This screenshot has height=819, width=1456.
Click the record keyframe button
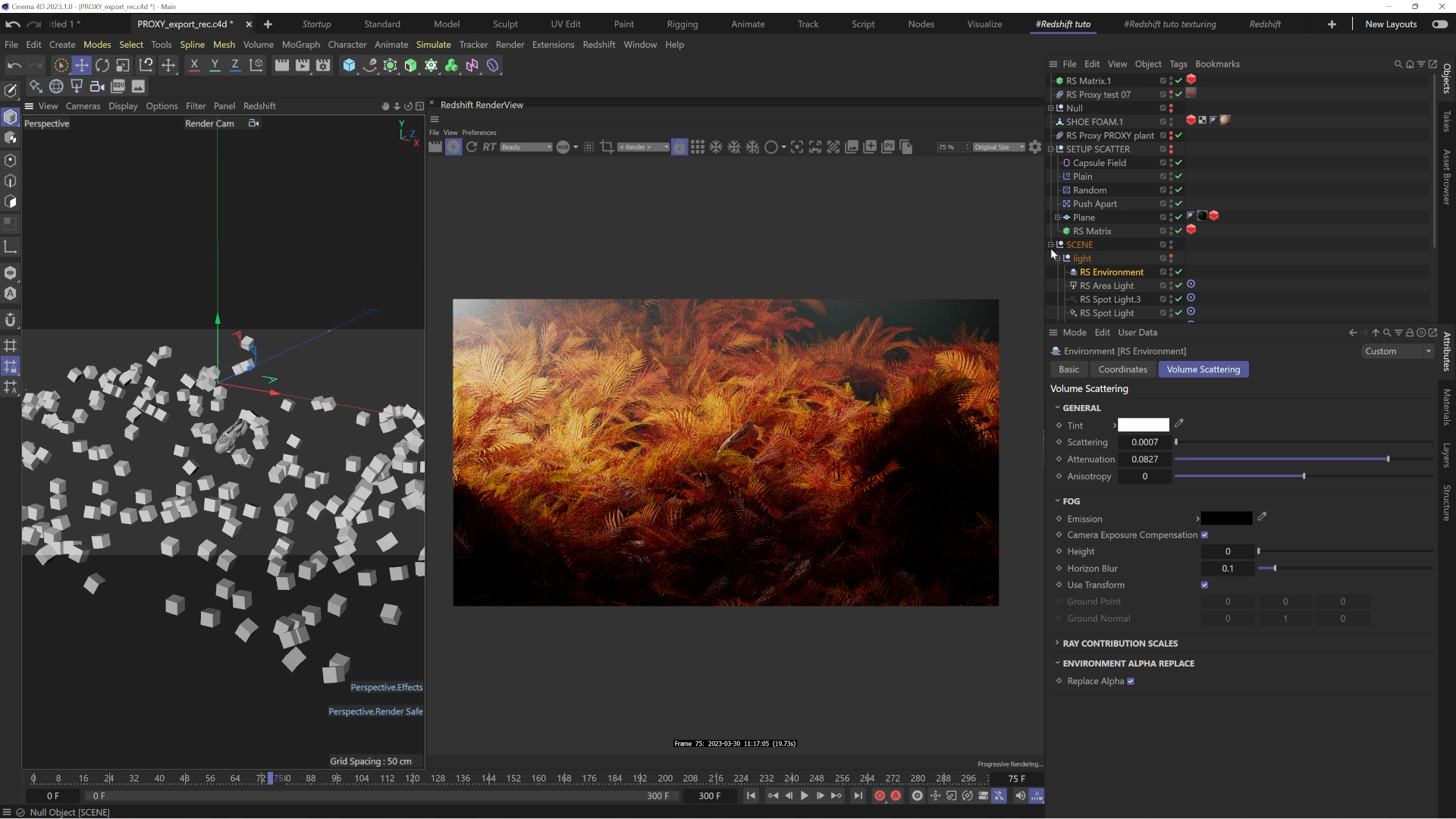point(880,795)
